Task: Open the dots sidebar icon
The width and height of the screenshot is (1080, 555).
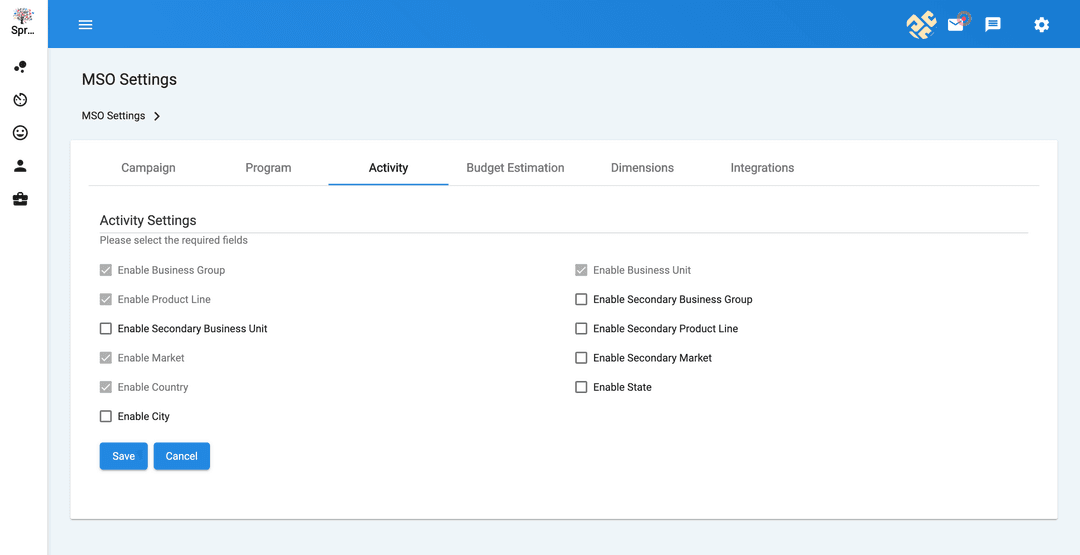Action: [x=21, y=67]
